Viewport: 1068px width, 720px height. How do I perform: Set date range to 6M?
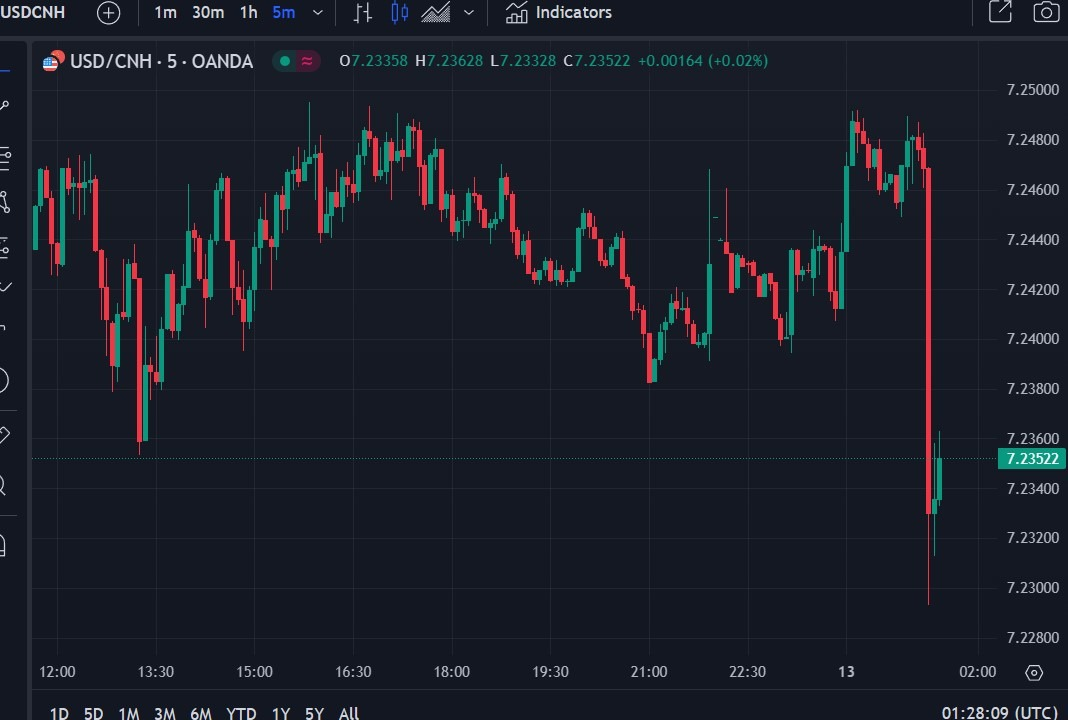click(201, 713)
